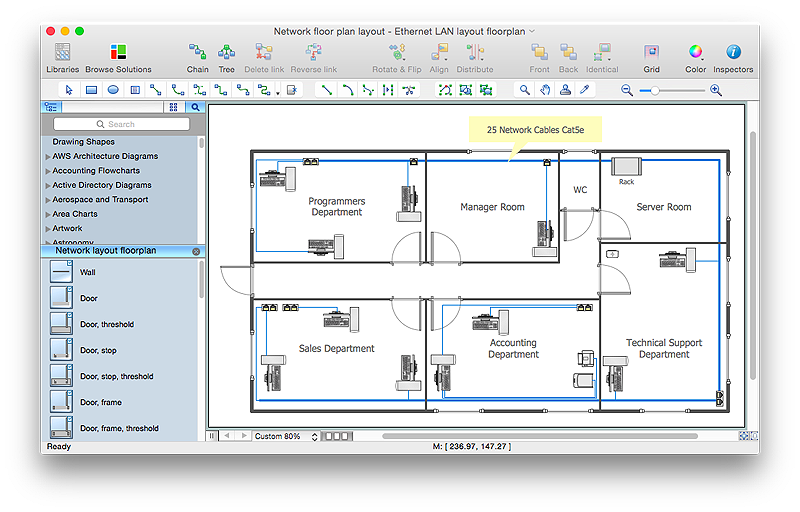Select the ellipse drawing tool
The image size is (800, 512).
coord(113,90)
